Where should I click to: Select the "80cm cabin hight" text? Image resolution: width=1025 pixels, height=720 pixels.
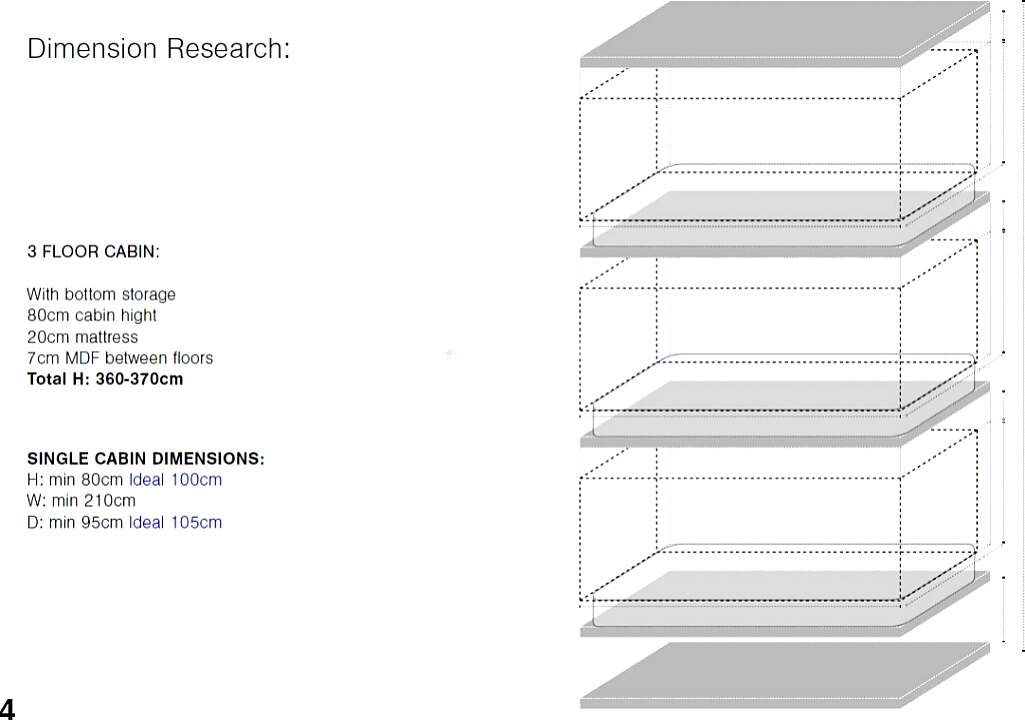pos(92,315)
